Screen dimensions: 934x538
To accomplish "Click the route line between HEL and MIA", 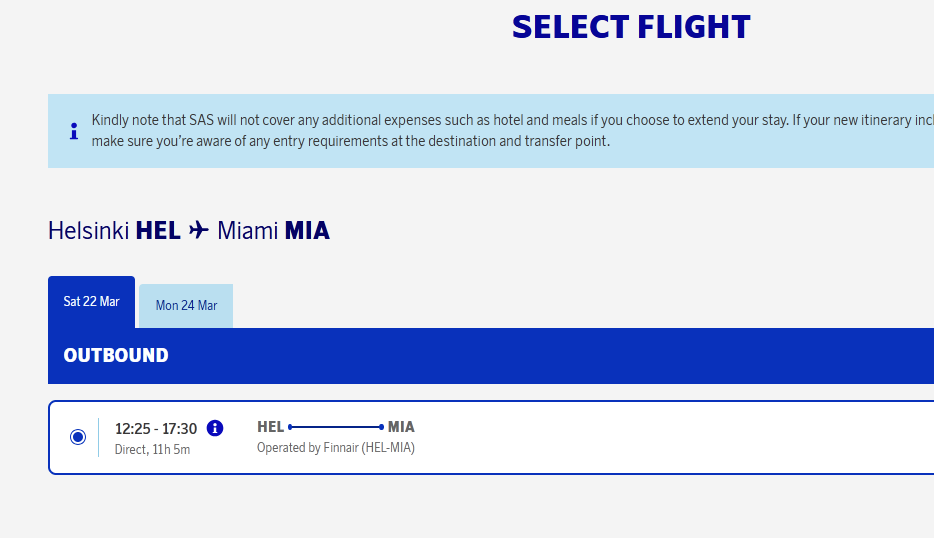I will (335, 427).
